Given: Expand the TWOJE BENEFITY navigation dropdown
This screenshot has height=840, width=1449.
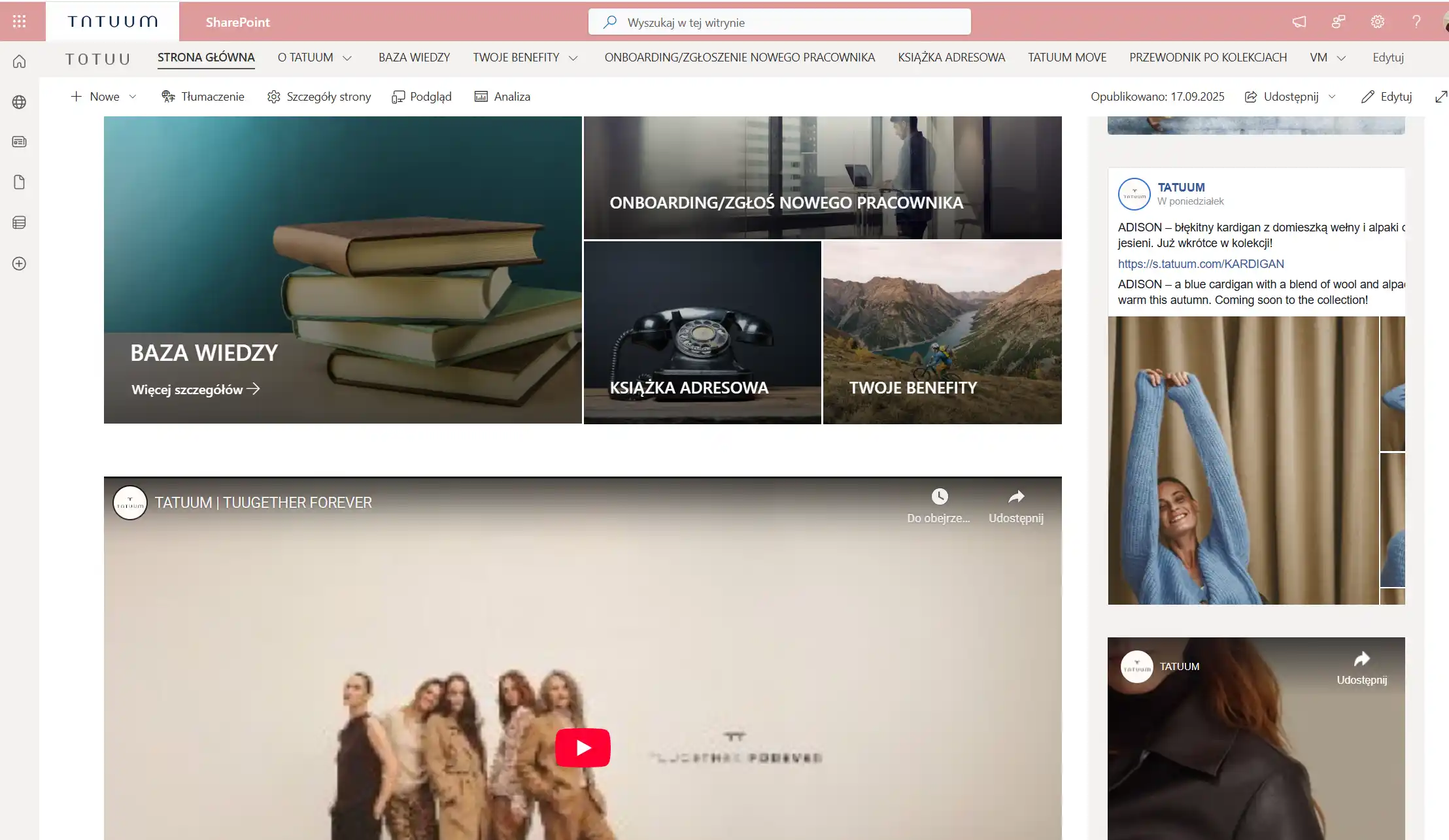Looking at the screenshot, I should coord(573,58).
